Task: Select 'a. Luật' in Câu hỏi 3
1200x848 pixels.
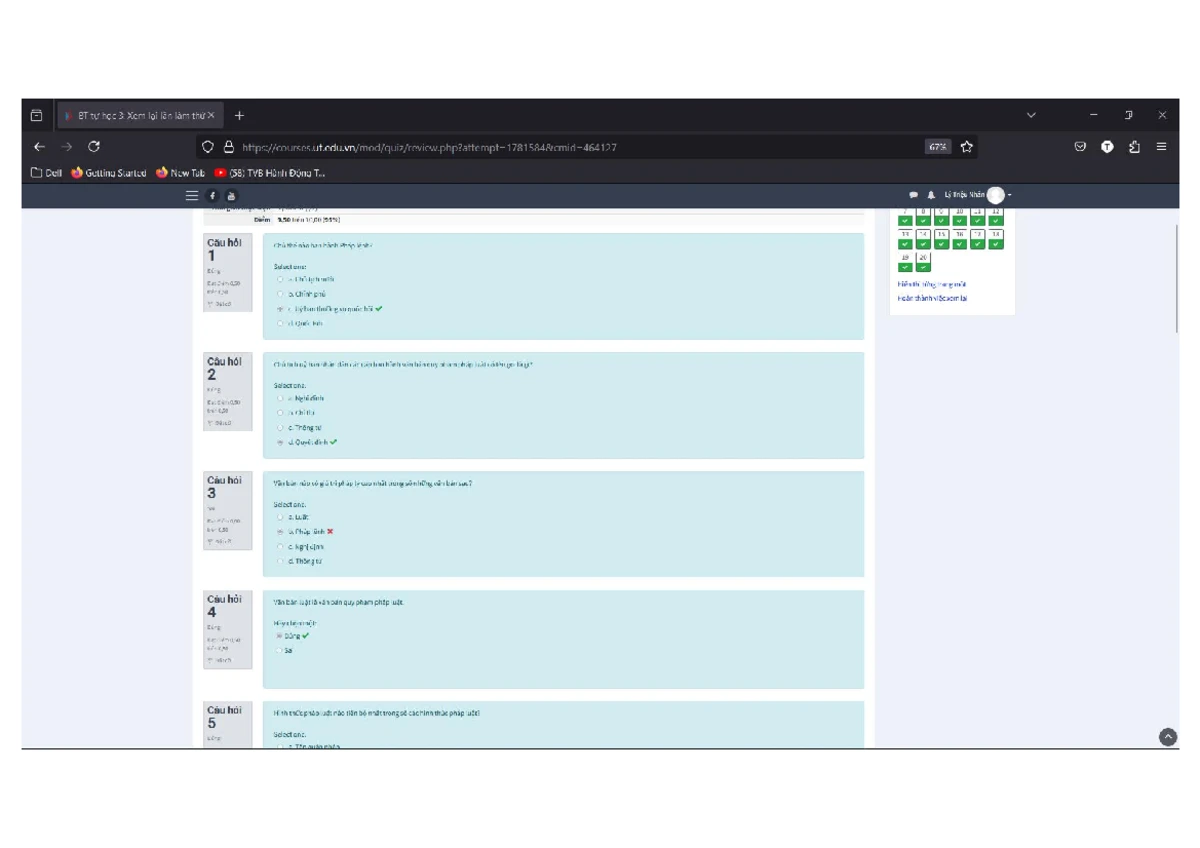Action: tap(281, 517)
